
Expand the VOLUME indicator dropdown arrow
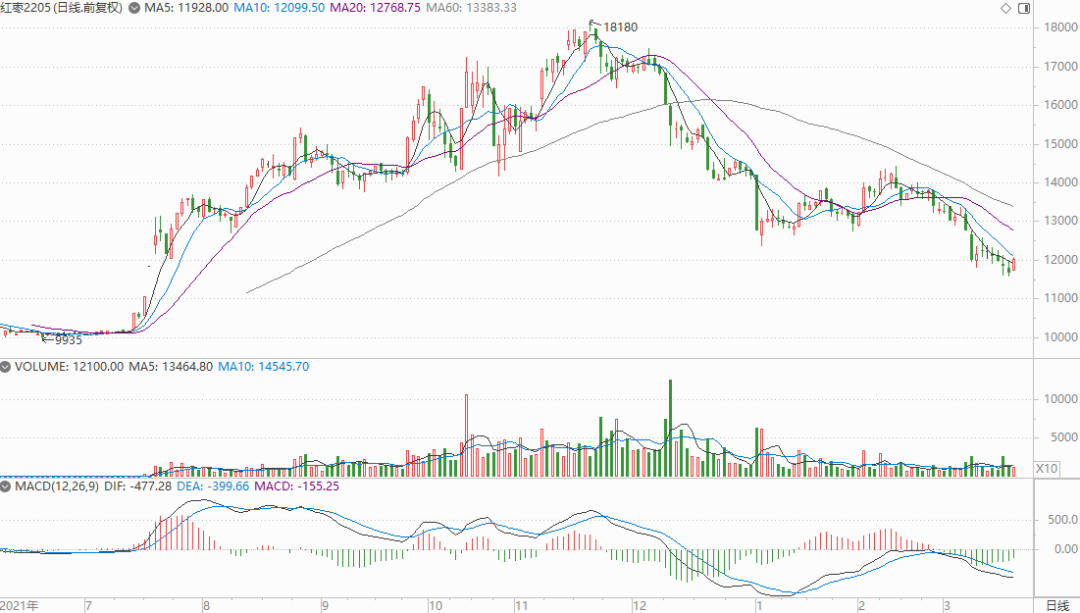coord(6,367)
